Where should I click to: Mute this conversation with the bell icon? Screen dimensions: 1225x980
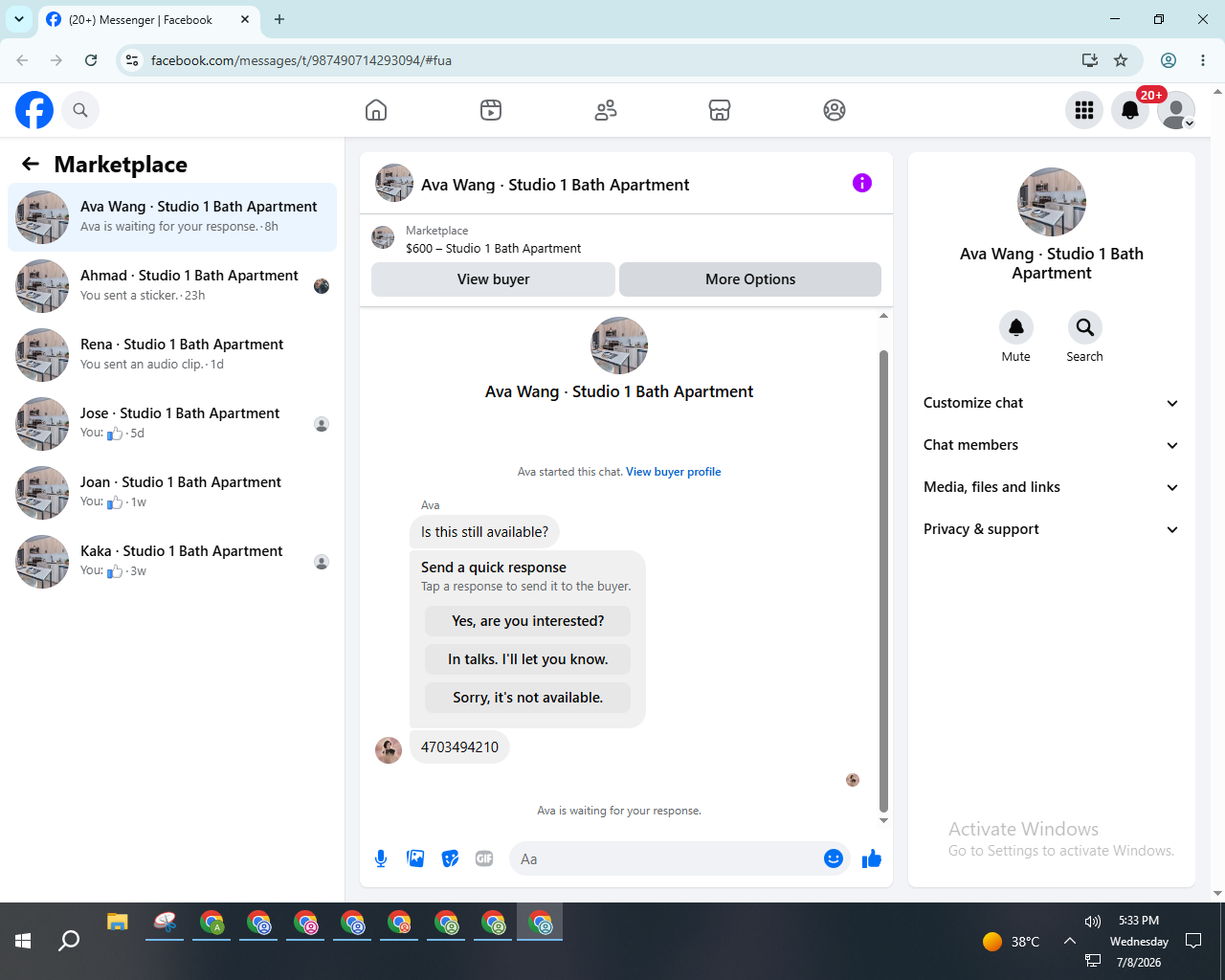point(1016,327)
